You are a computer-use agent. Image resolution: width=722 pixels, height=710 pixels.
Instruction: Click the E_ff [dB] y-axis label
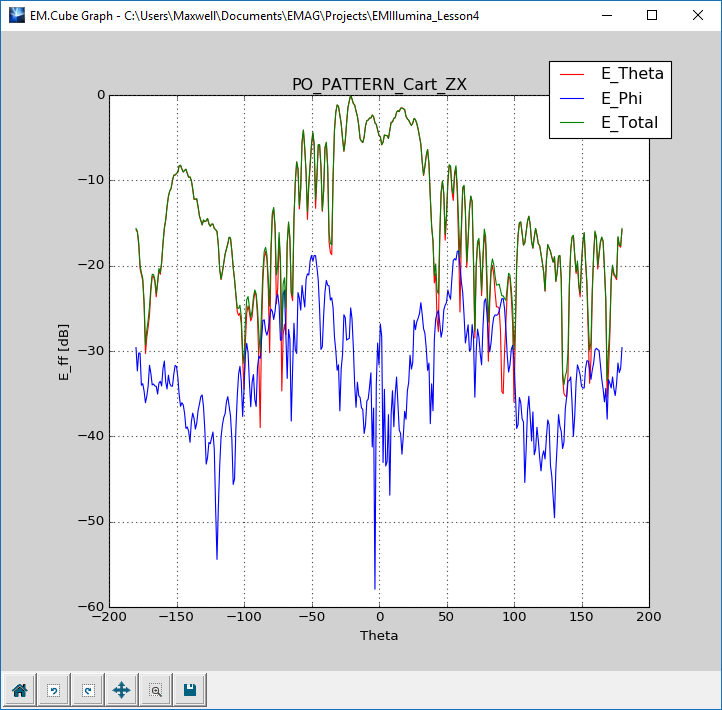pos(63,351)
